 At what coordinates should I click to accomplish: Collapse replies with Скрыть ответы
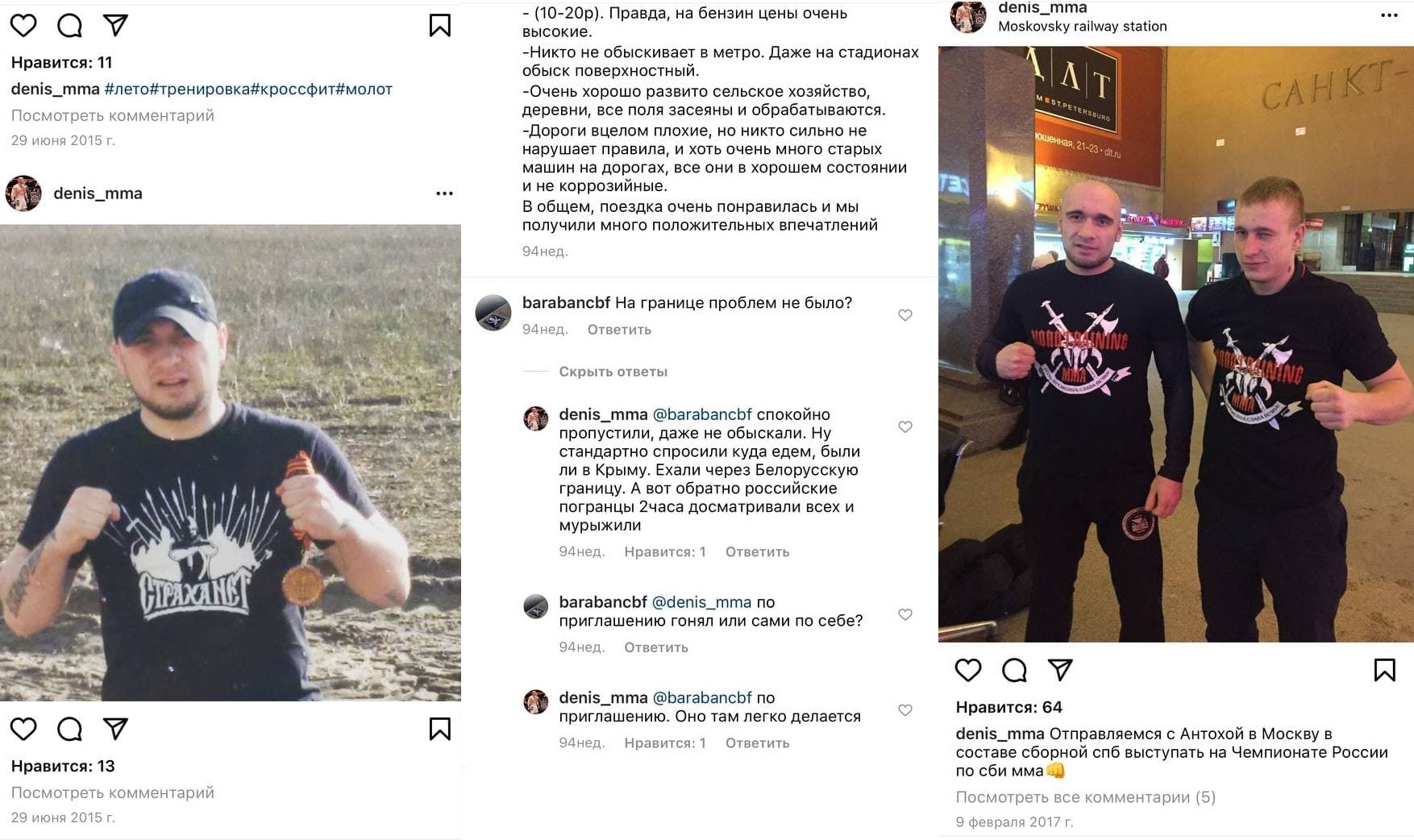613,372
